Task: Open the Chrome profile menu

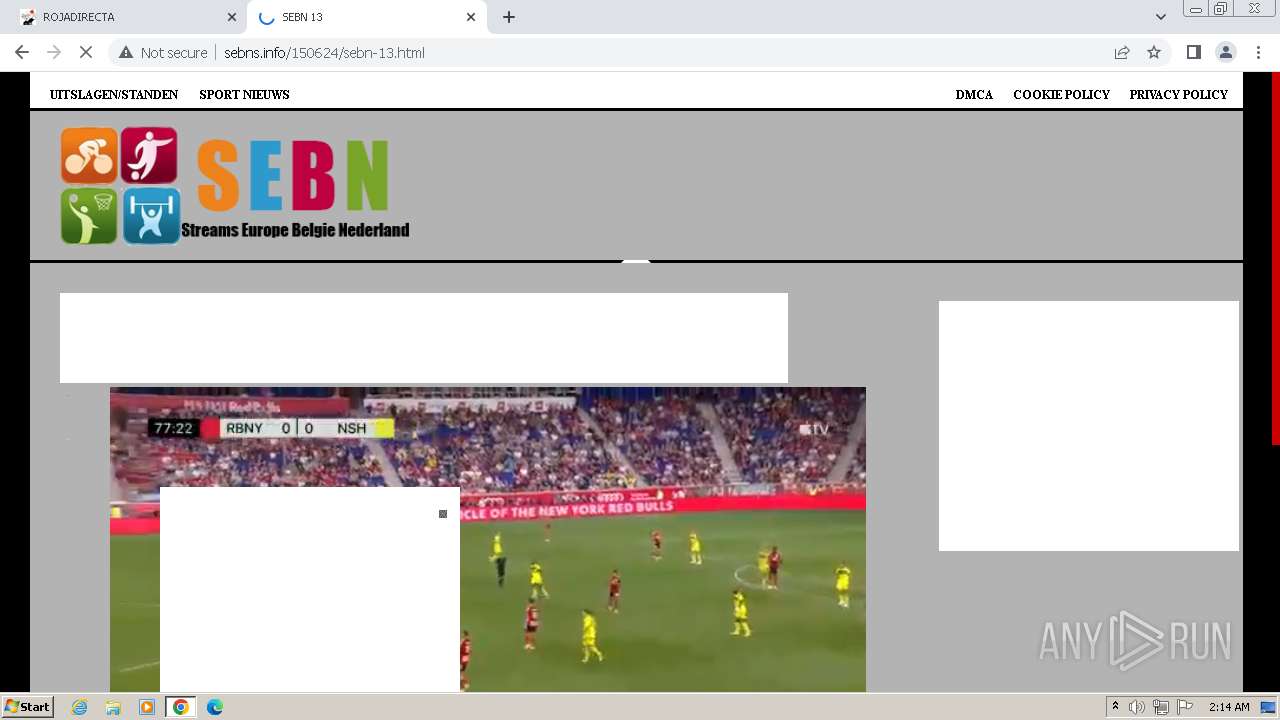Action: (x=1226, y=52)
